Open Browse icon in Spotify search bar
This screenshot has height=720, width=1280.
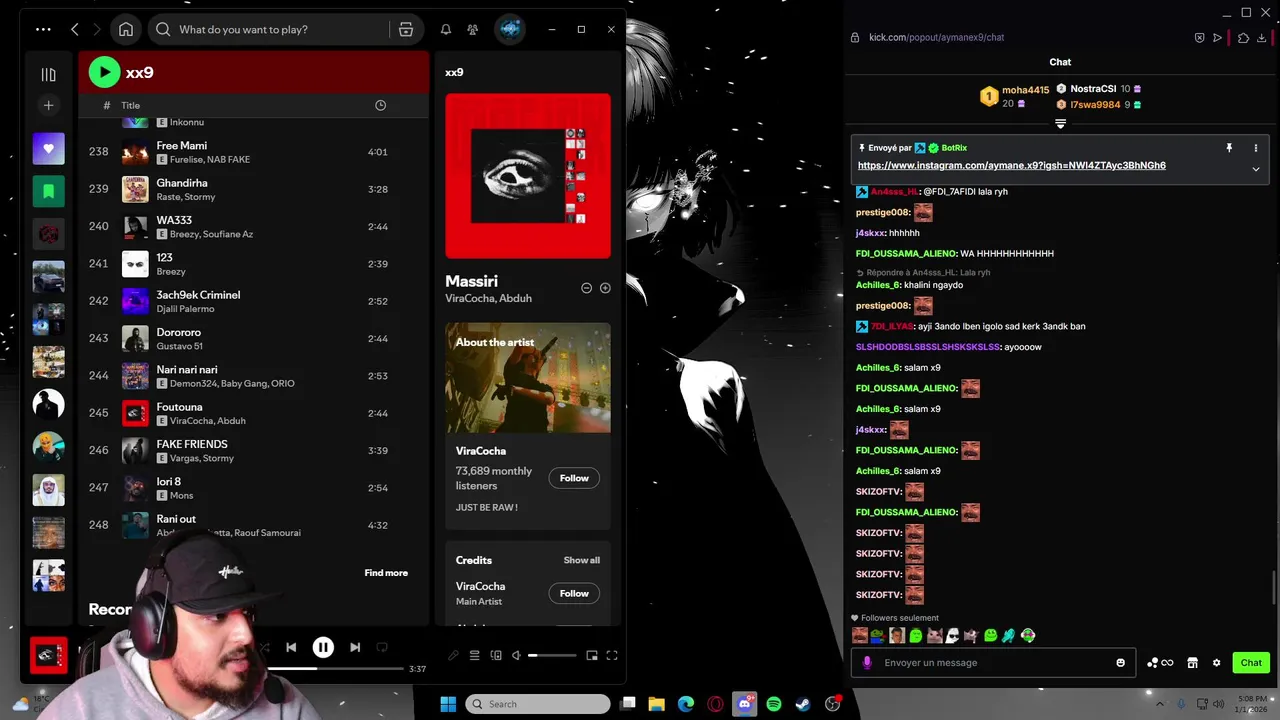click(x=406, y=29)
